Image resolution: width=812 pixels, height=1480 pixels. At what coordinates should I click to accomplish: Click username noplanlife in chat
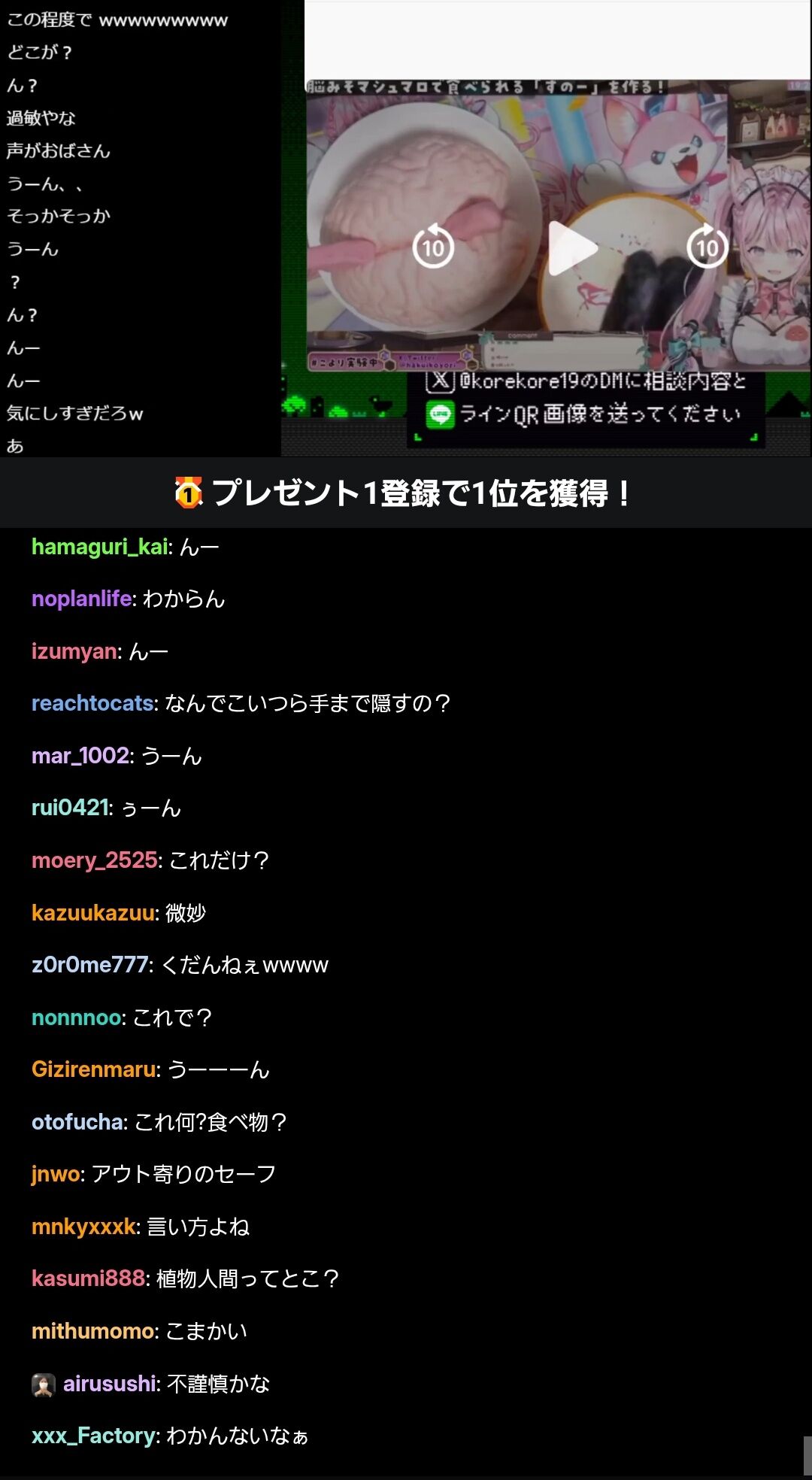click(82, 599)
